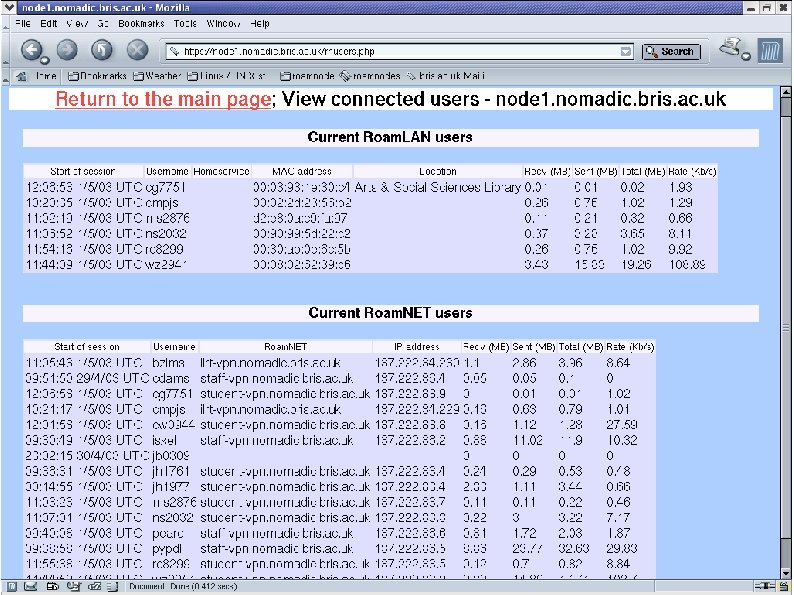The height and width of the screenshot is (595, 794).
Task: Click the Mozilla throbber logo icon
Action: [770, 51]
